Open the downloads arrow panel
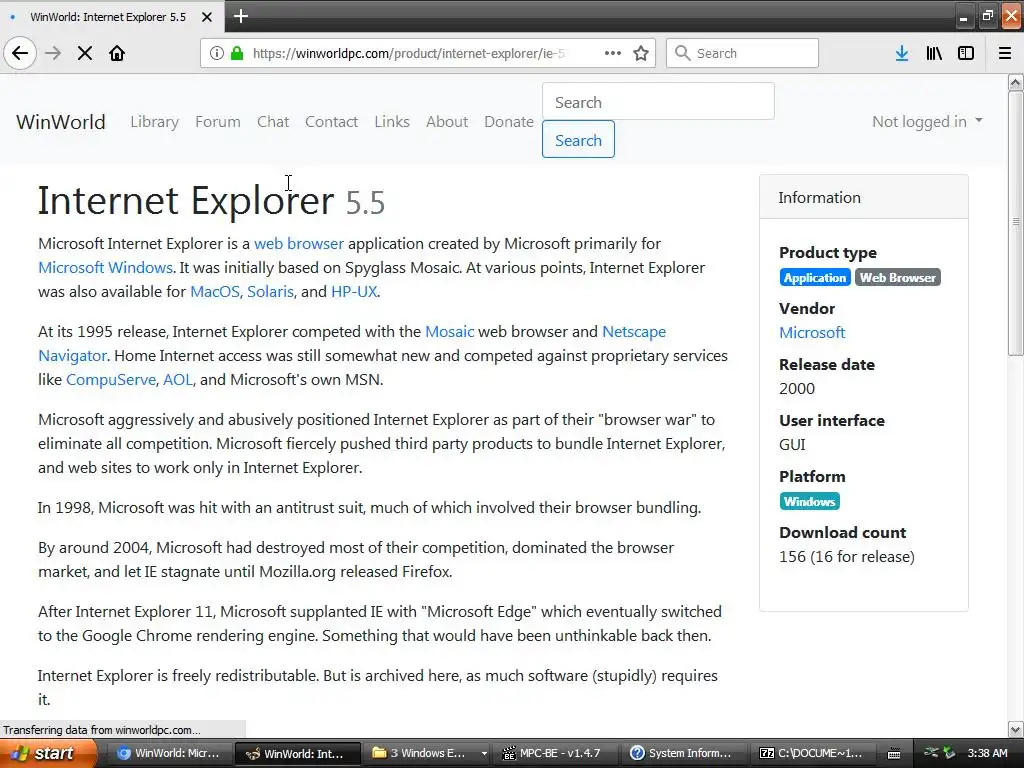 pos(902,53)
